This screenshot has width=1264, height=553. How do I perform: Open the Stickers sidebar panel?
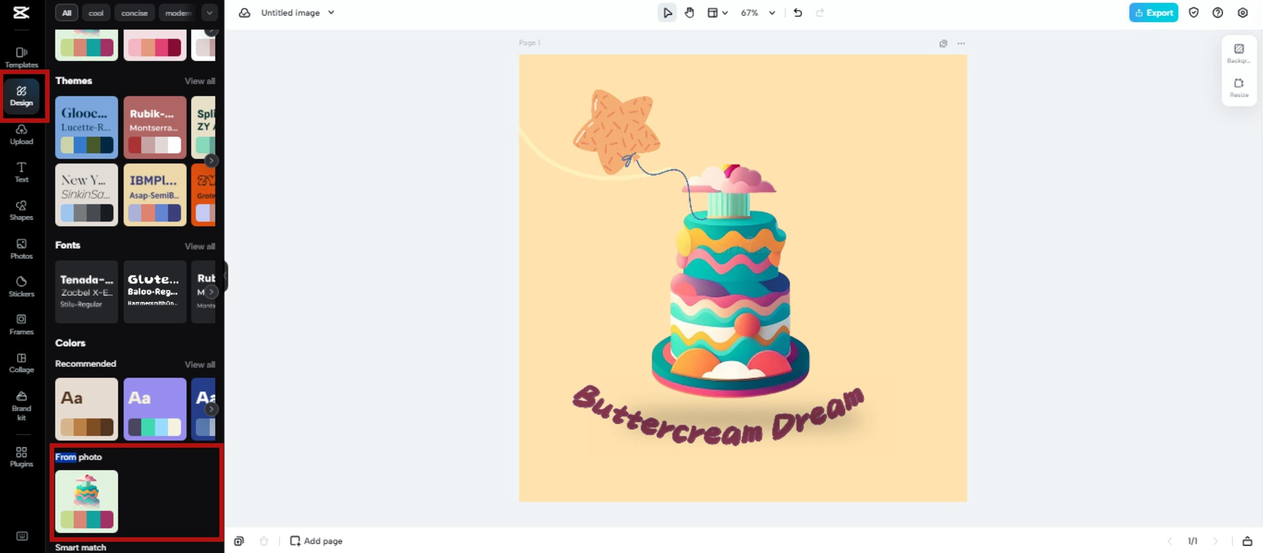coord(21,287)
